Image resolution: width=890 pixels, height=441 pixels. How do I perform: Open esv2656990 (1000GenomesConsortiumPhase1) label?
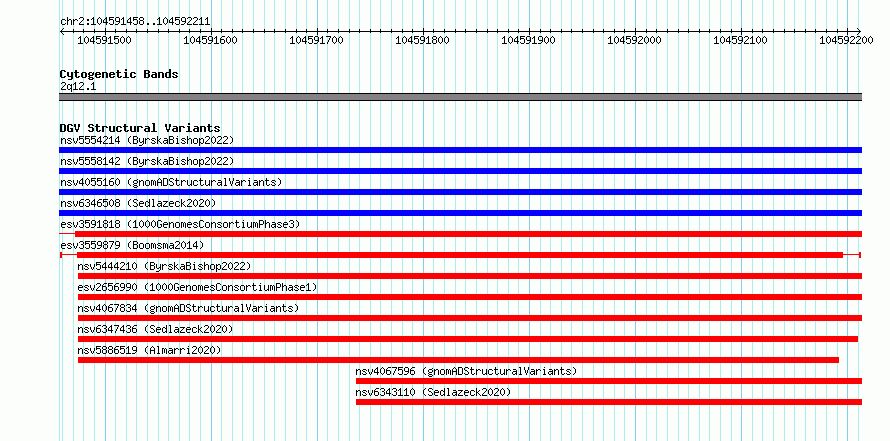(x=198, y=287)
